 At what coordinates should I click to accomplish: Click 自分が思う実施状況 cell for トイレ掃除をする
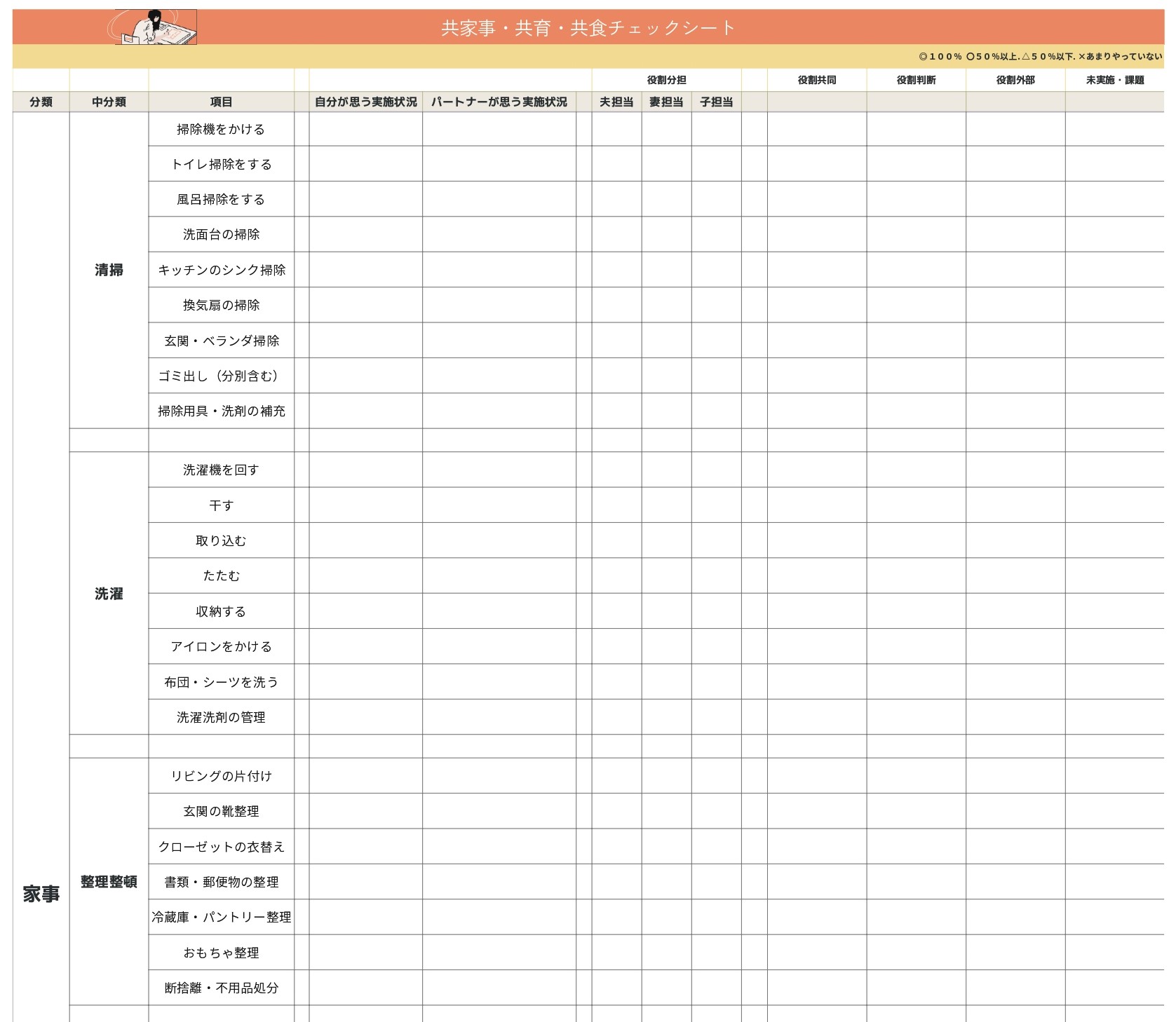(x=365, y=165)
